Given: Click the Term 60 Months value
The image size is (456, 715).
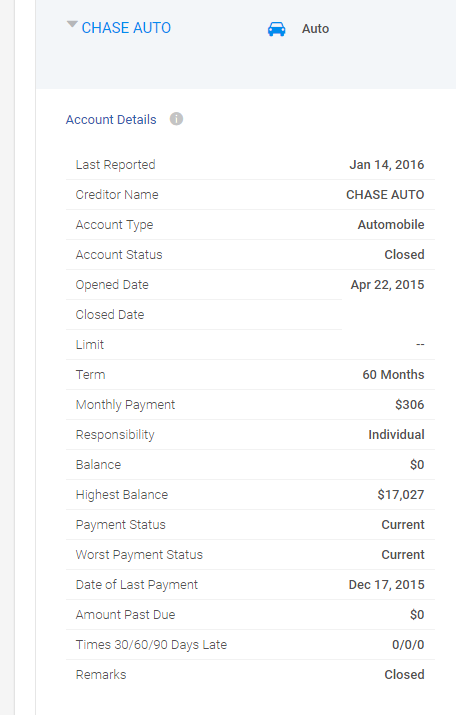Looking at the screenshot, I should pyautogui.click(x=393, y=375).
